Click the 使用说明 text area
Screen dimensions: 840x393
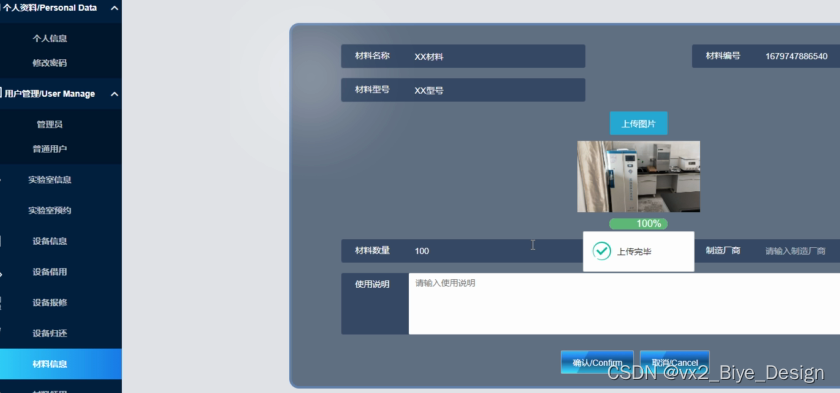624,304
